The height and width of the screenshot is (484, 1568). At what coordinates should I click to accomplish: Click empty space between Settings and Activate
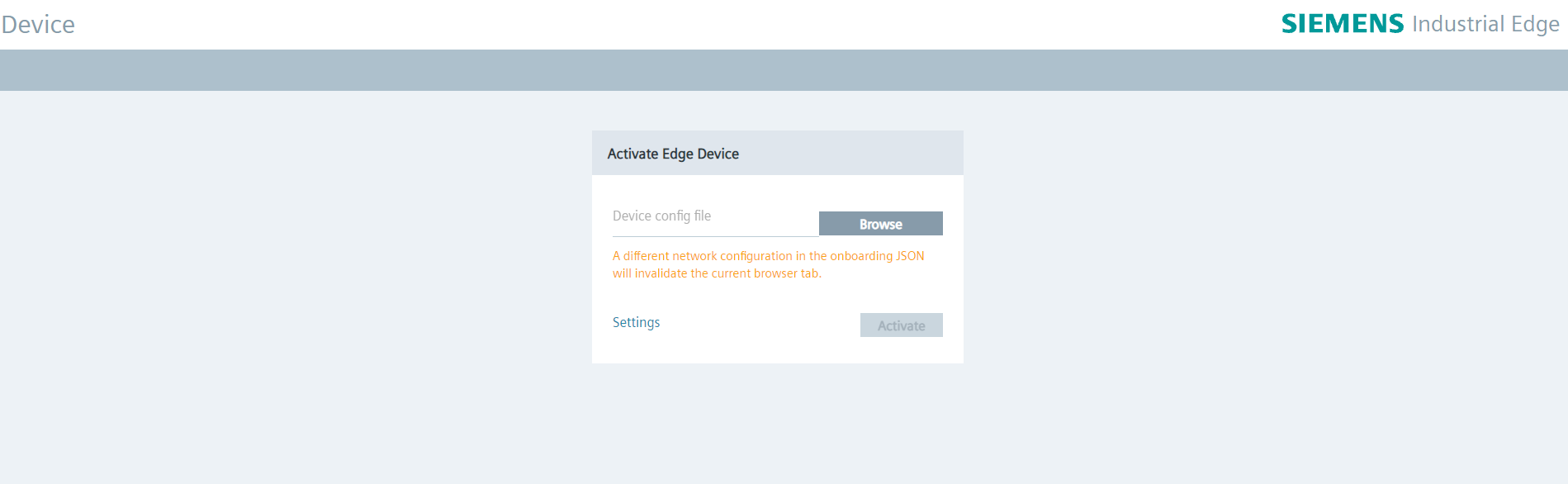pos(760,324)
